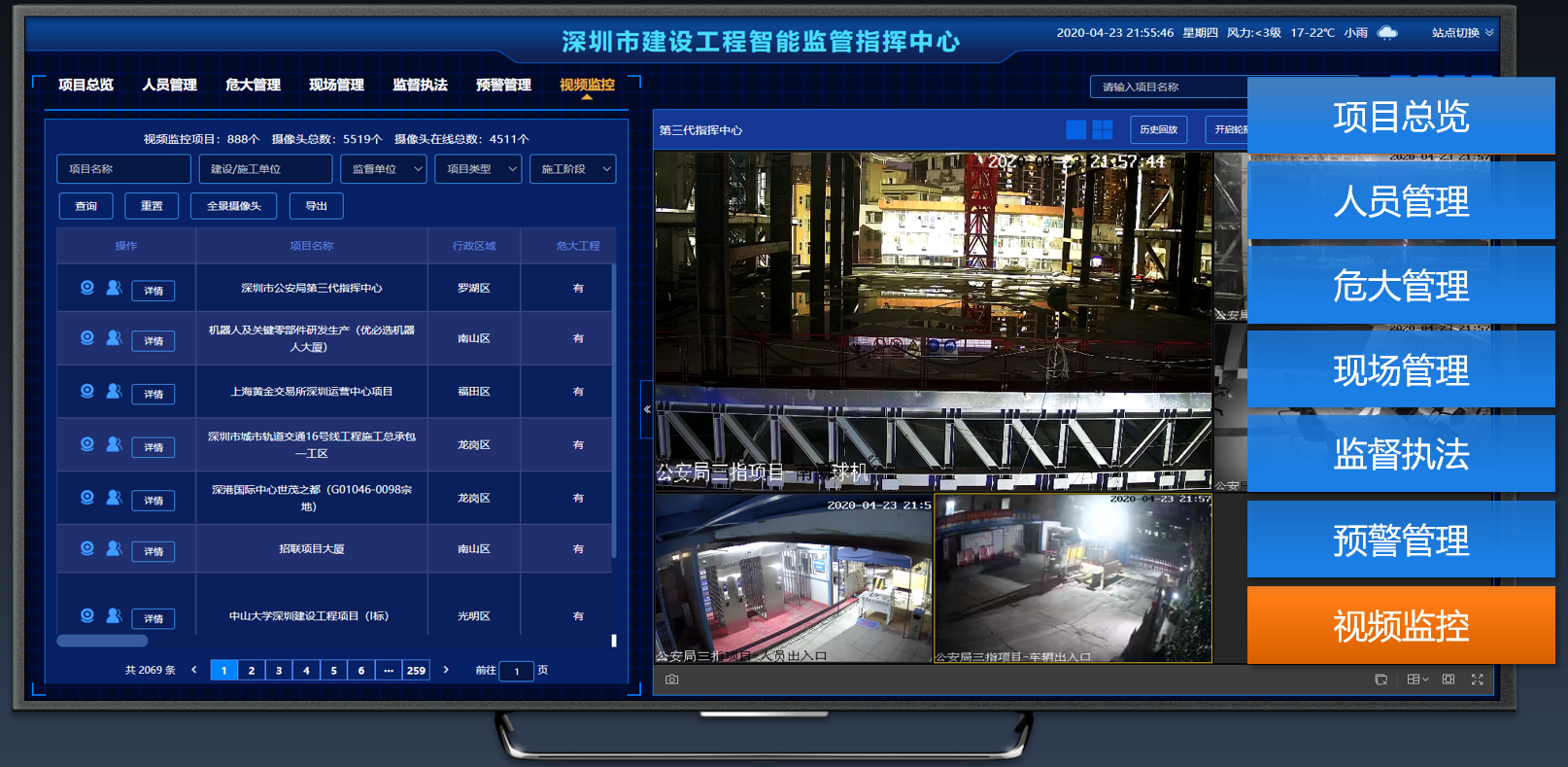Select the 人员出入口 camera feed
Screen dimensions: 1568x767
point(793,578)
